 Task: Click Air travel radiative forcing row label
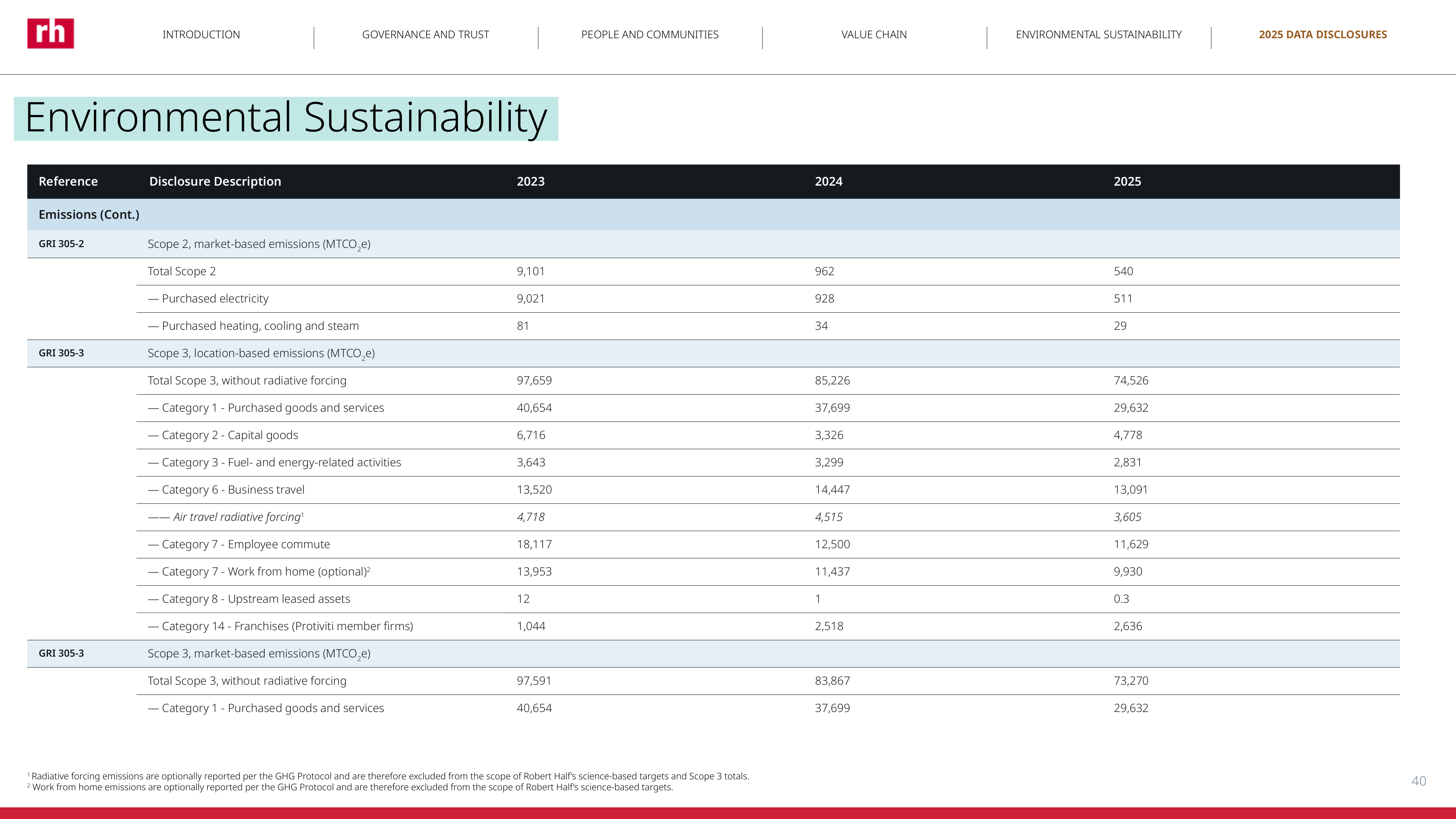[x=226, y=517]
